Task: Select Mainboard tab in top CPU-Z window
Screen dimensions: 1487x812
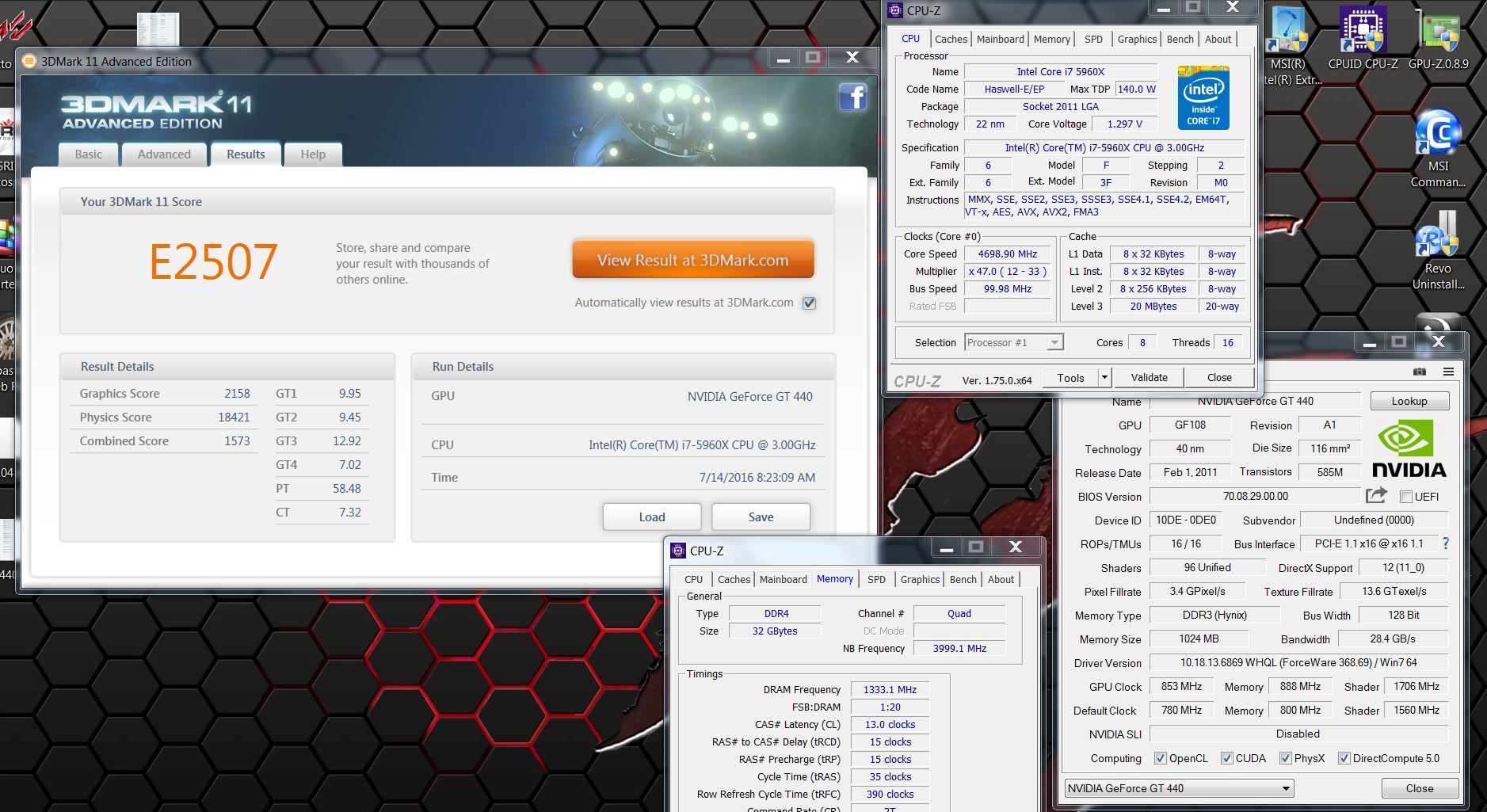Action: click(x=1000, y=39)
